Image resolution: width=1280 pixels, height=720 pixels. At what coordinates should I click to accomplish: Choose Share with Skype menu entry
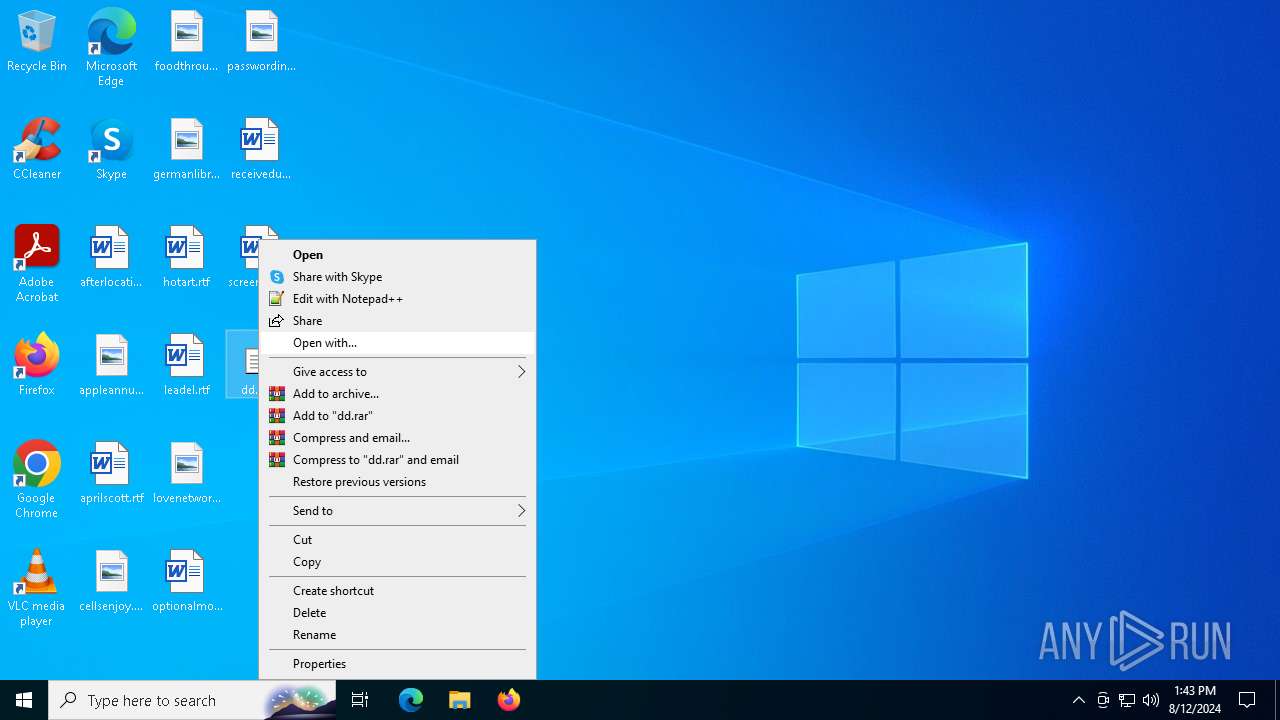point(397,277)
